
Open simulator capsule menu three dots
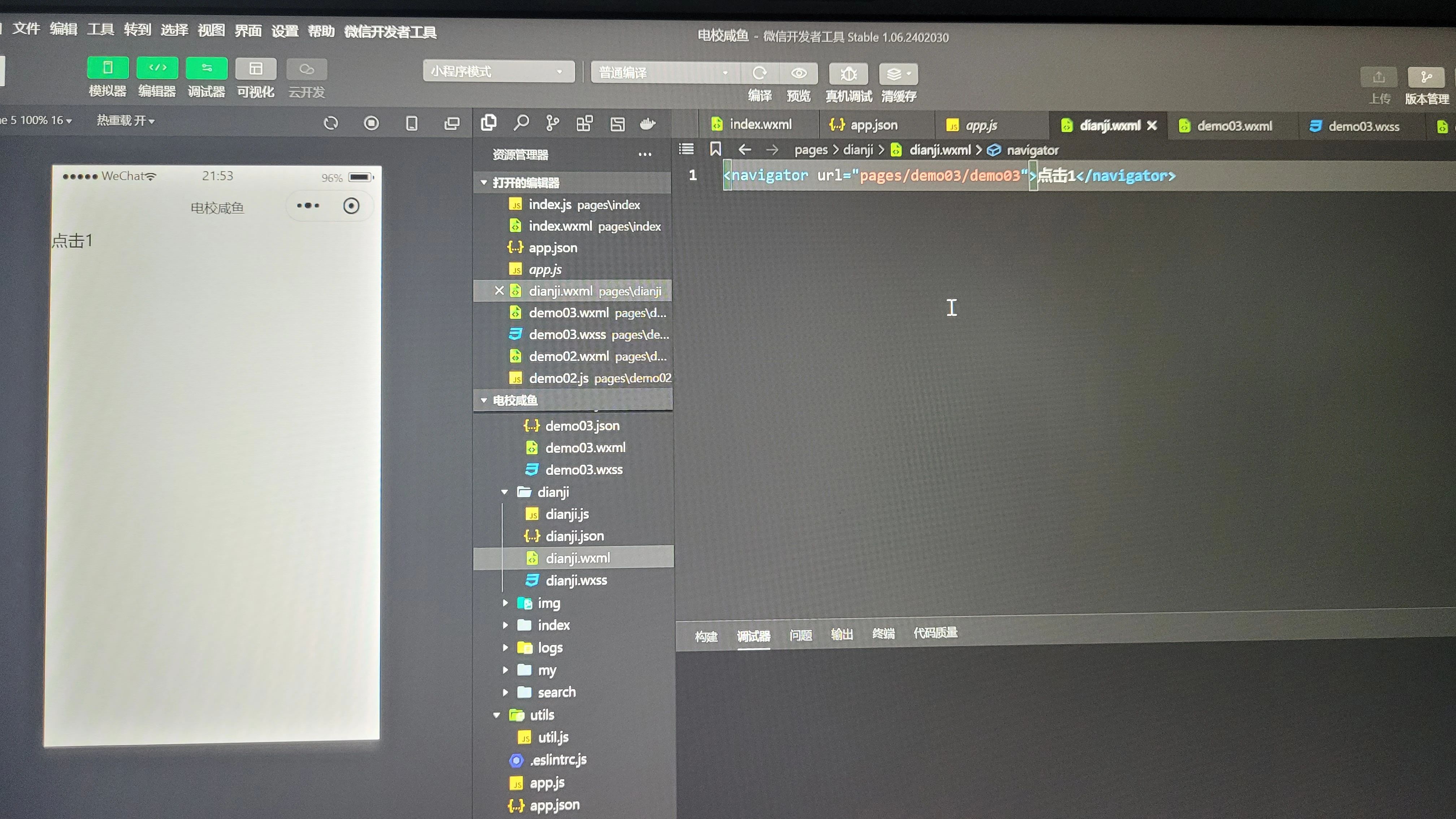click(x=308, y=206)
